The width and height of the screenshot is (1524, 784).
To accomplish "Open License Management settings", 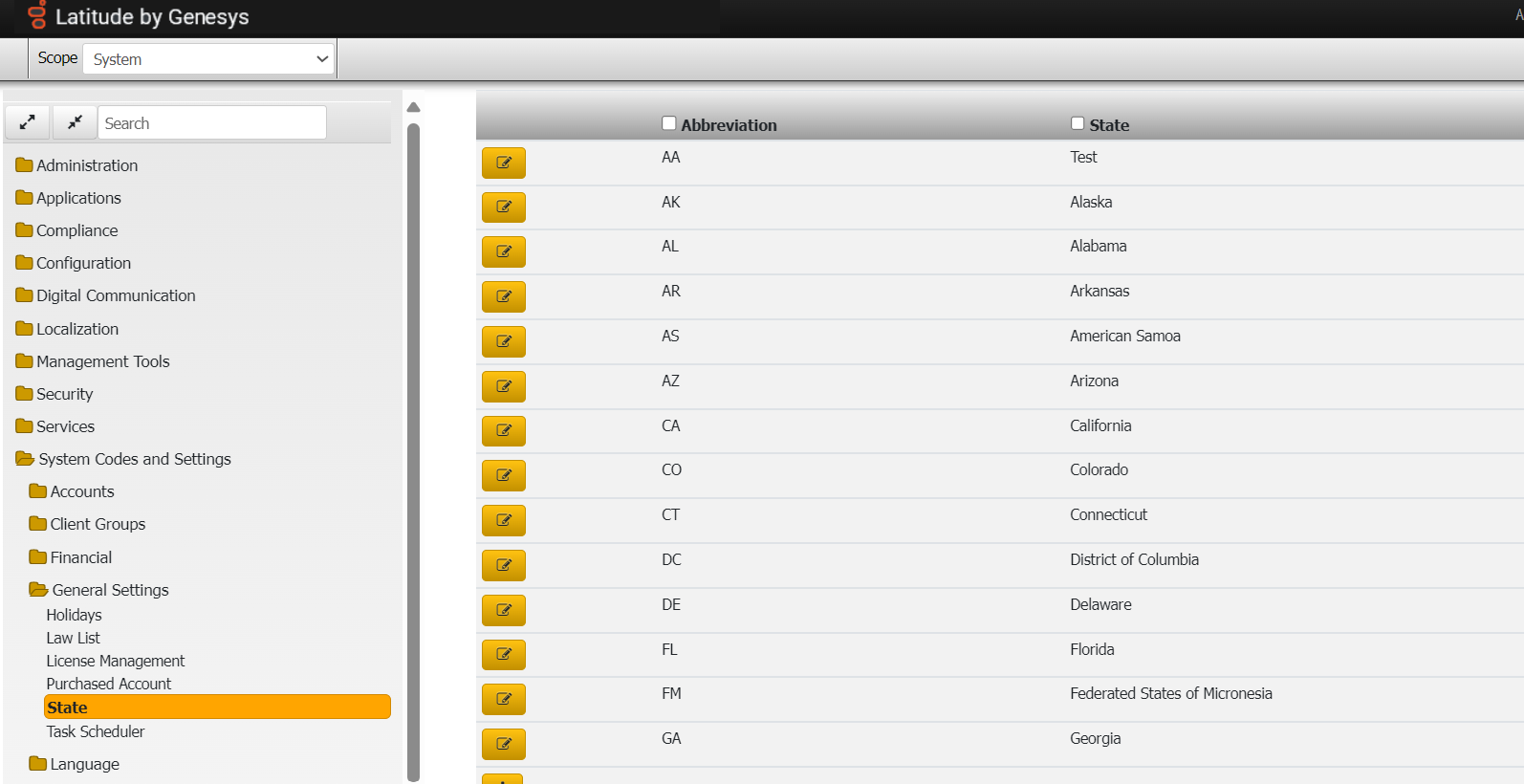I will tap(116, 661).
